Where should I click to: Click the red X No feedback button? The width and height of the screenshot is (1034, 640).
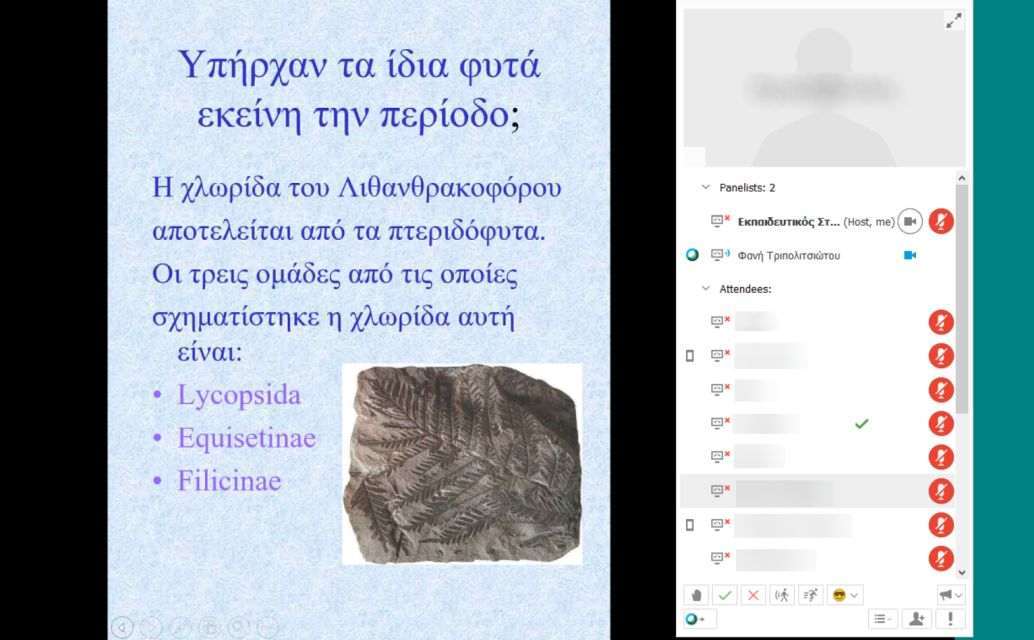click(753, 595)
